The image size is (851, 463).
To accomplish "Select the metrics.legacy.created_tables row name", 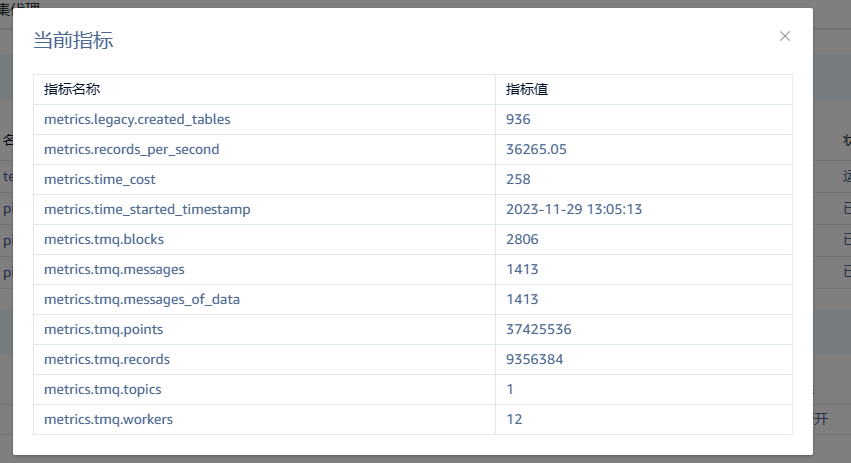I will coord(137,119).
